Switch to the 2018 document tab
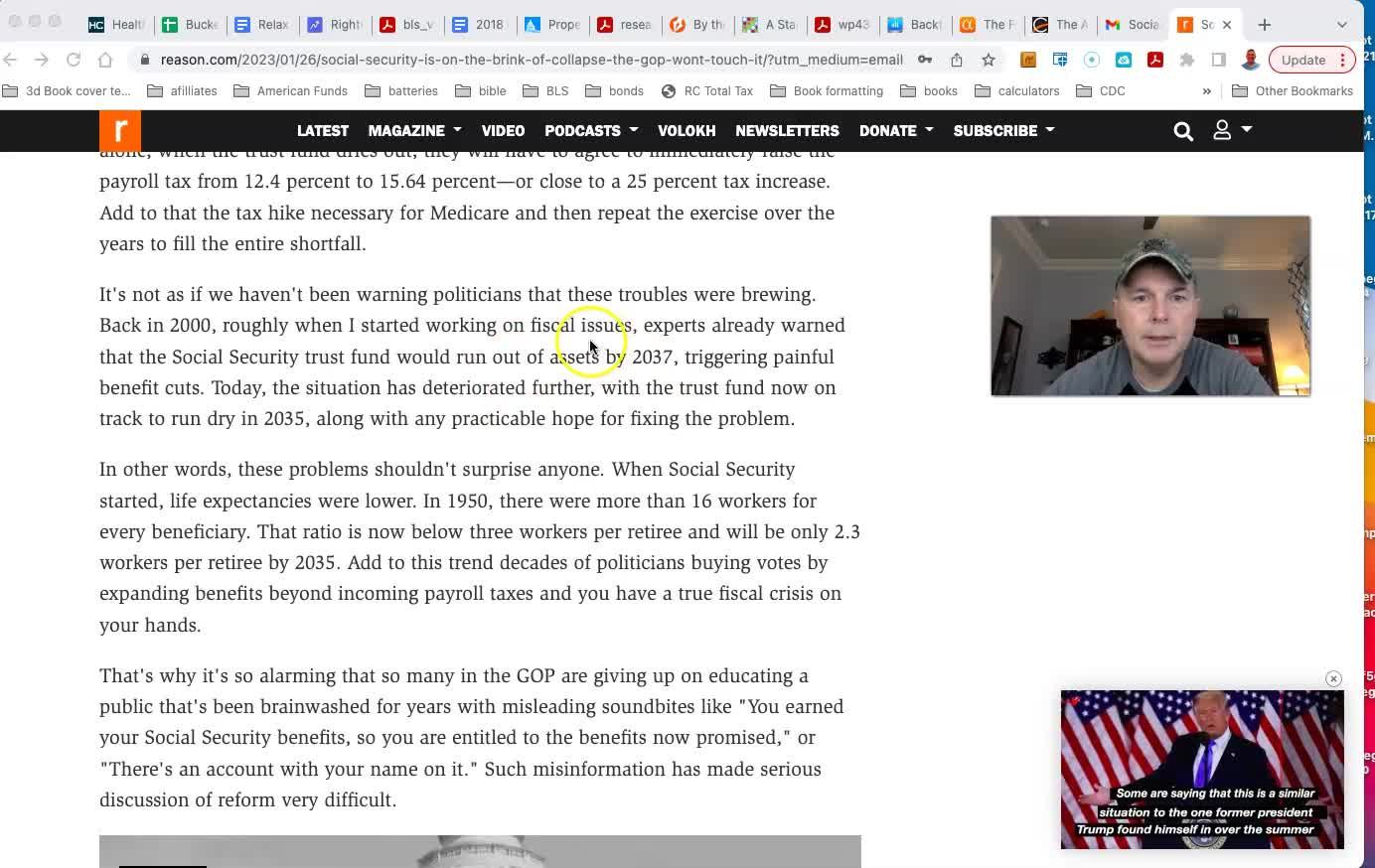This screenshot has width=1375, height=868. tap(479, 25)
